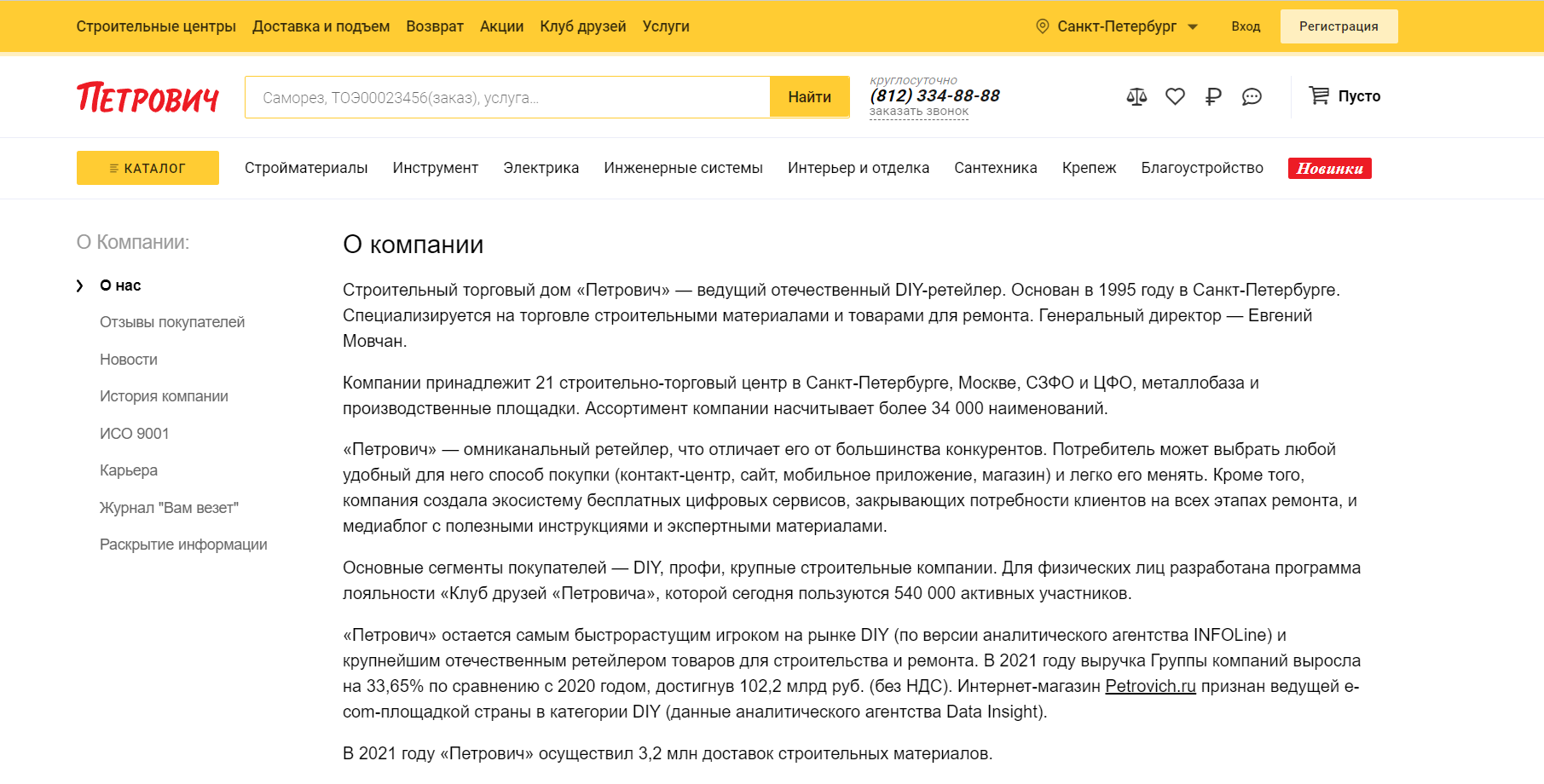
Task: Click the заказать звонок callback link
Action: point(919,112)
